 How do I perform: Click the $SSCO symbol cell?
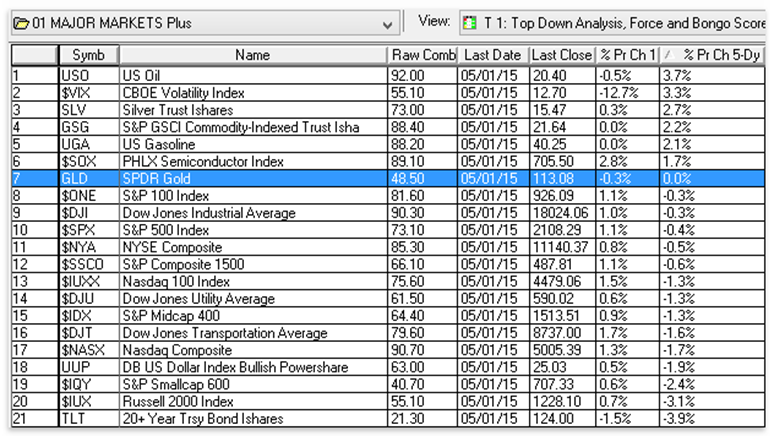click(x=89, y=264)
